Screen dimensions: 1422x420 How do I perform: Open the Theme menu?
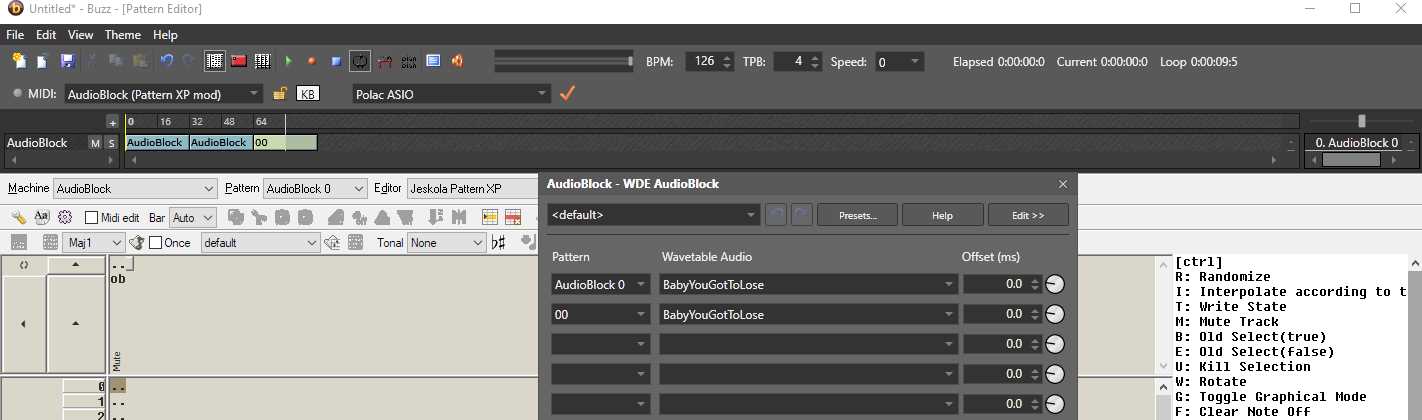click(x=123, y=35)
